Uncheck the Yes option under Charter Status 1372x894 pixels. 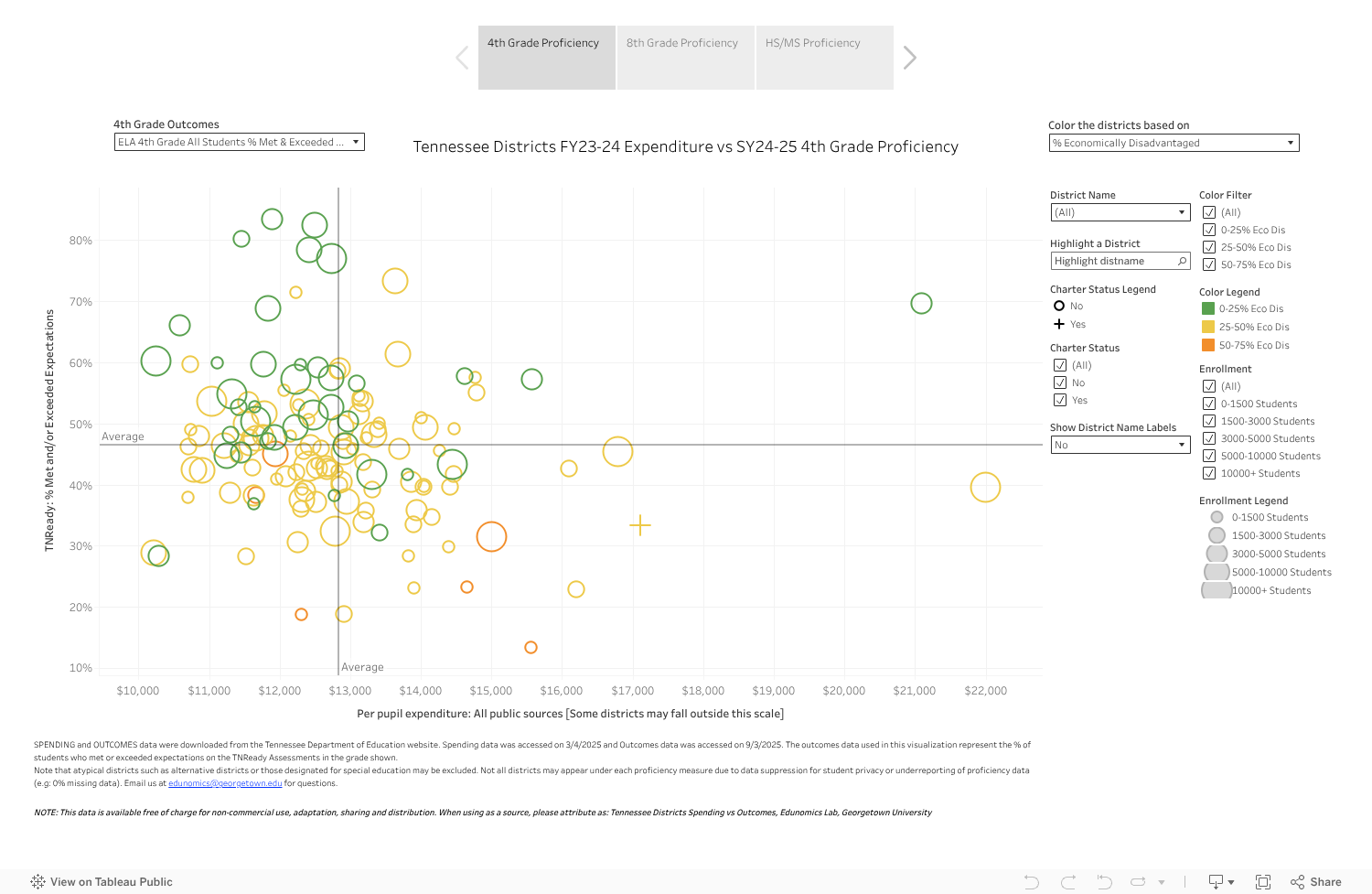click(1060, 400)
